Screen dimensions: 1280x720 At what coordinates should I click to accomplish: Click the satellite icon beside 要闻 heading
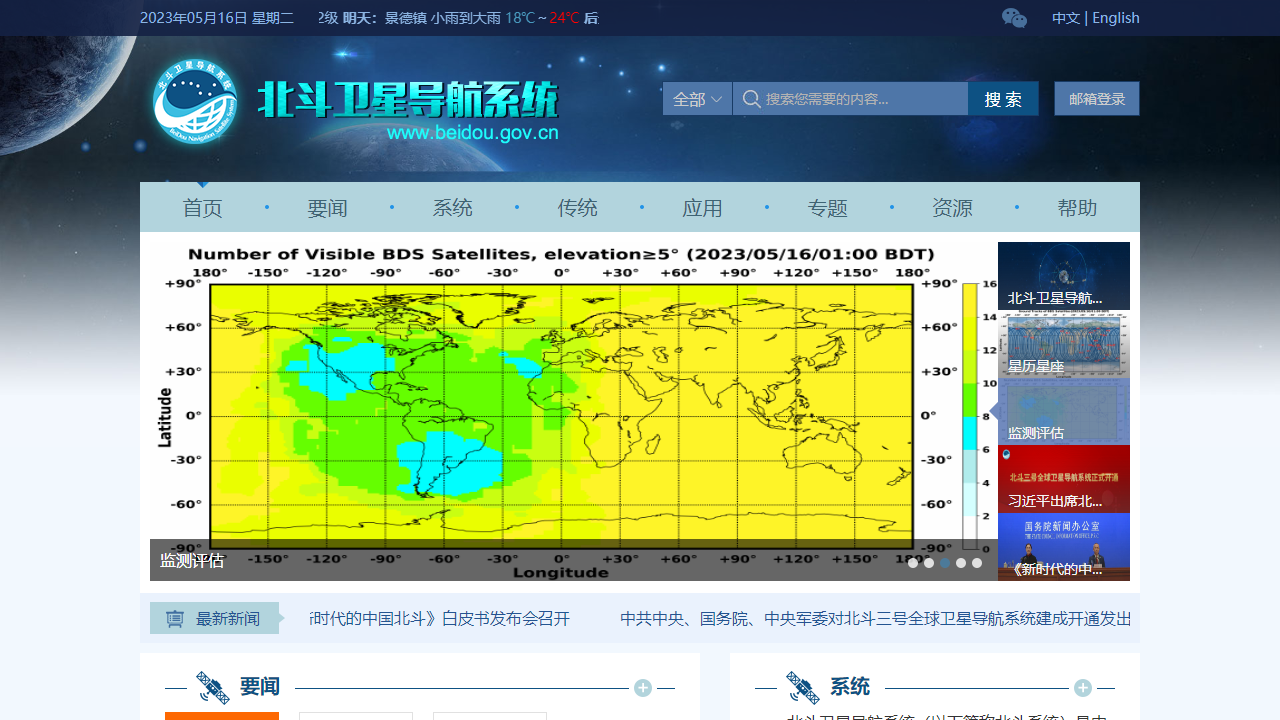[x=212, y=687]
